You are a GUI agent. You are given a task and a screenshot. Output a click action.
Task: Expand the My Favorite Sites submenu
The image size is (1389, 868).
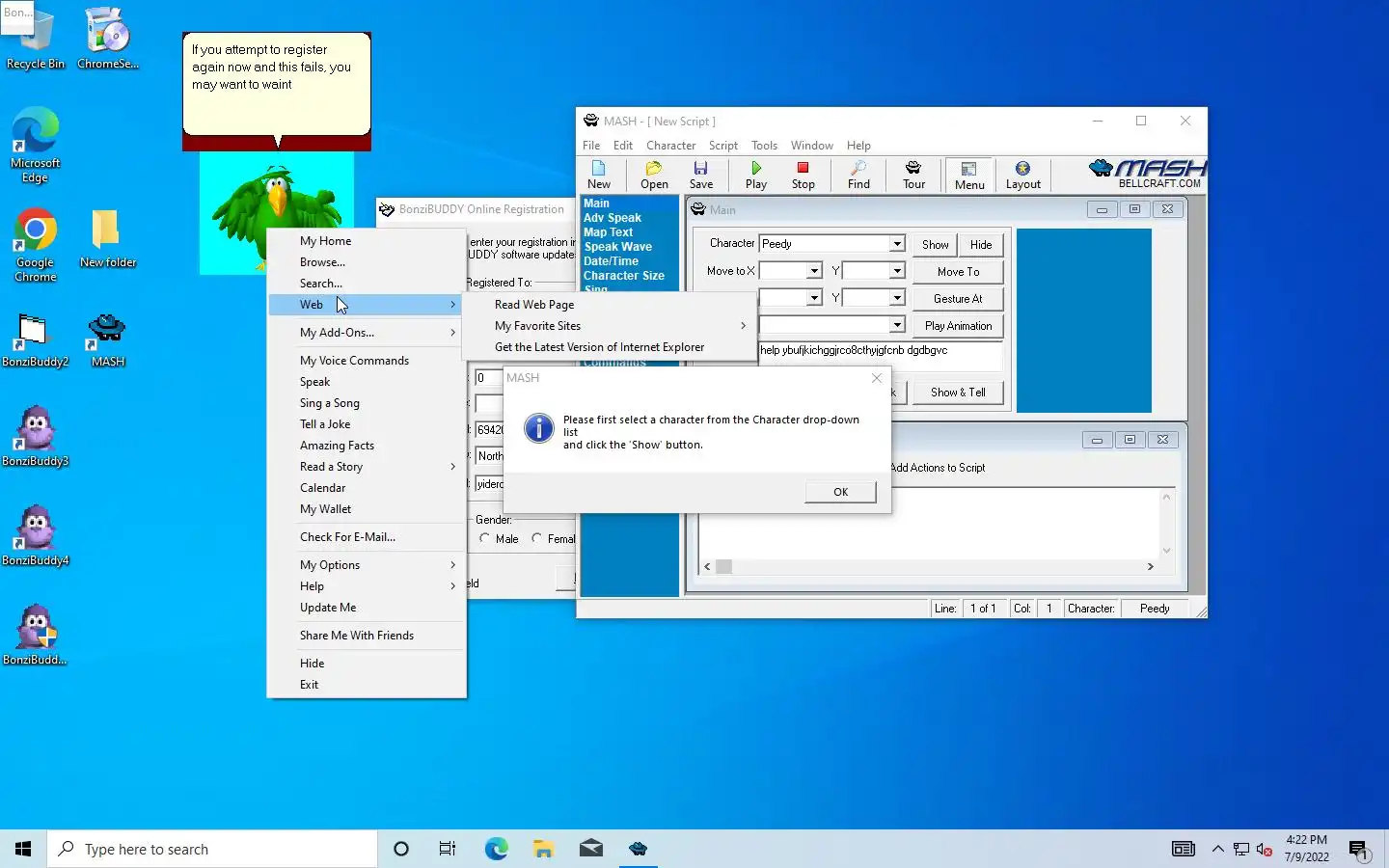610,326
